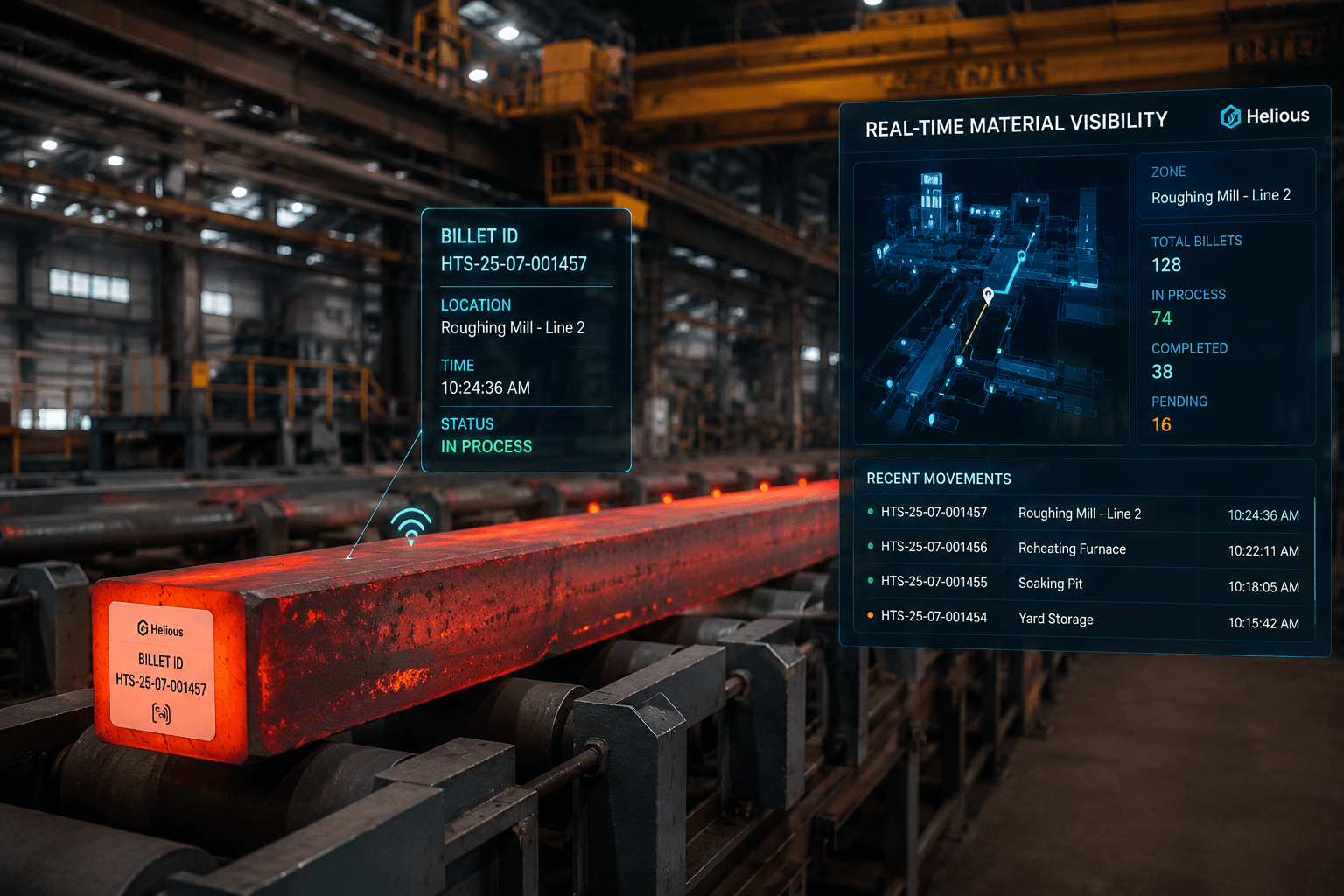
Task: Click timestamp 10:24:36 AM in movements table
Action: [1263, 515]
